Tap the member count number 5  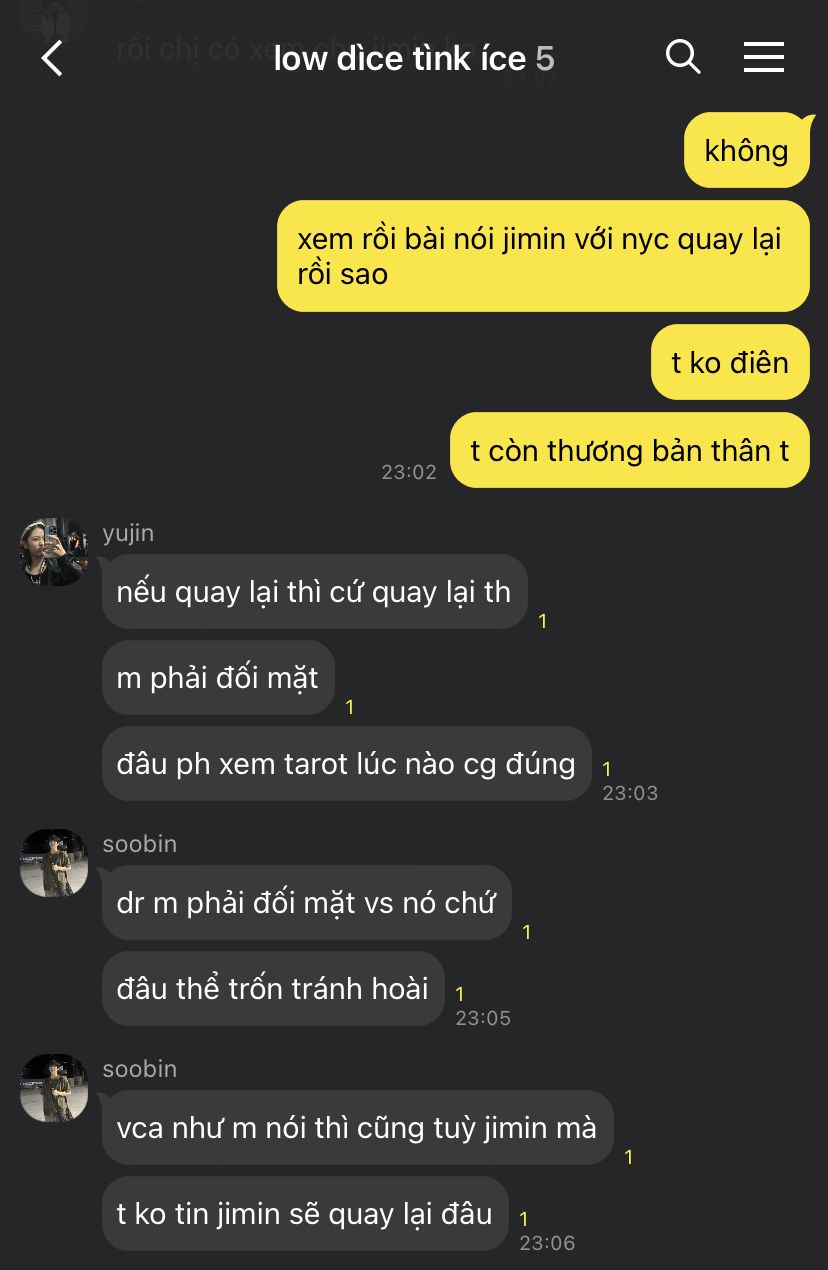tap(545, 59)
